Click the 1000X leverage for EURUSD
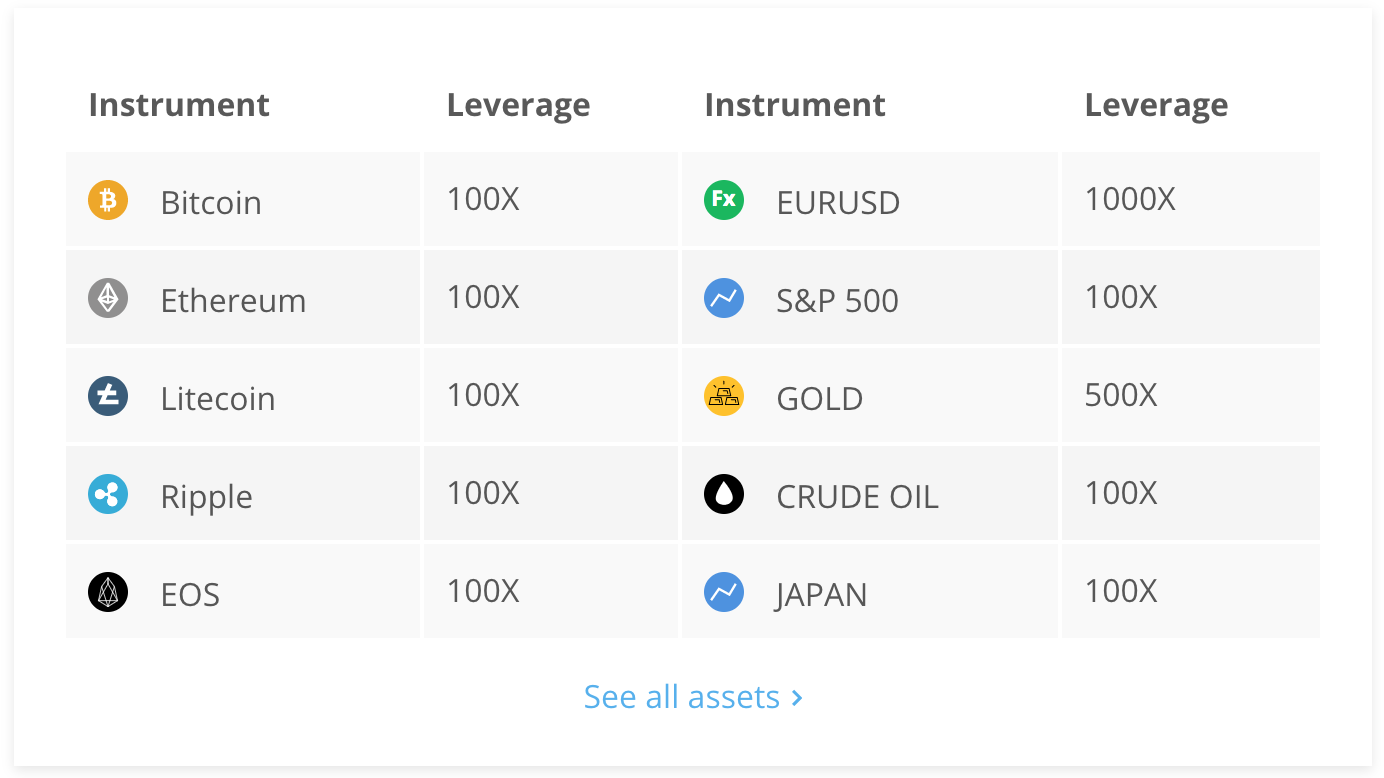 pyautogui.click(x=1130, y=200)
